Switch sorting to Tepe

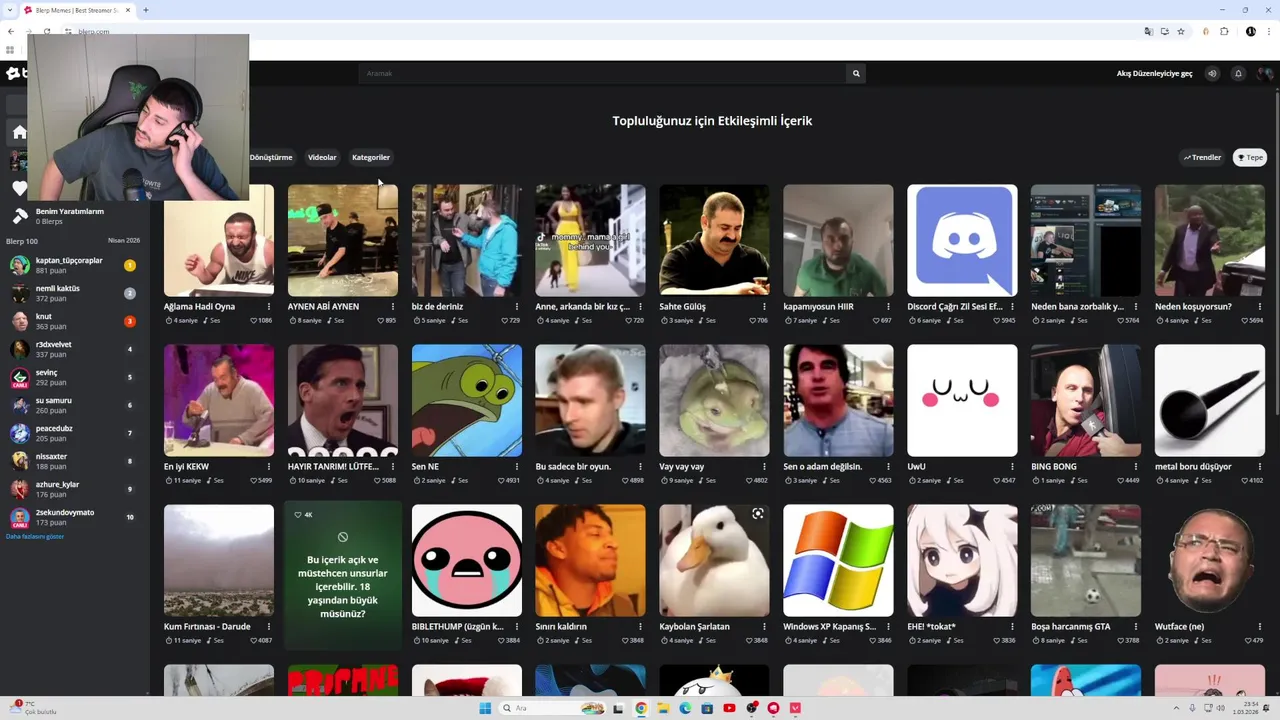(1250, 157)
